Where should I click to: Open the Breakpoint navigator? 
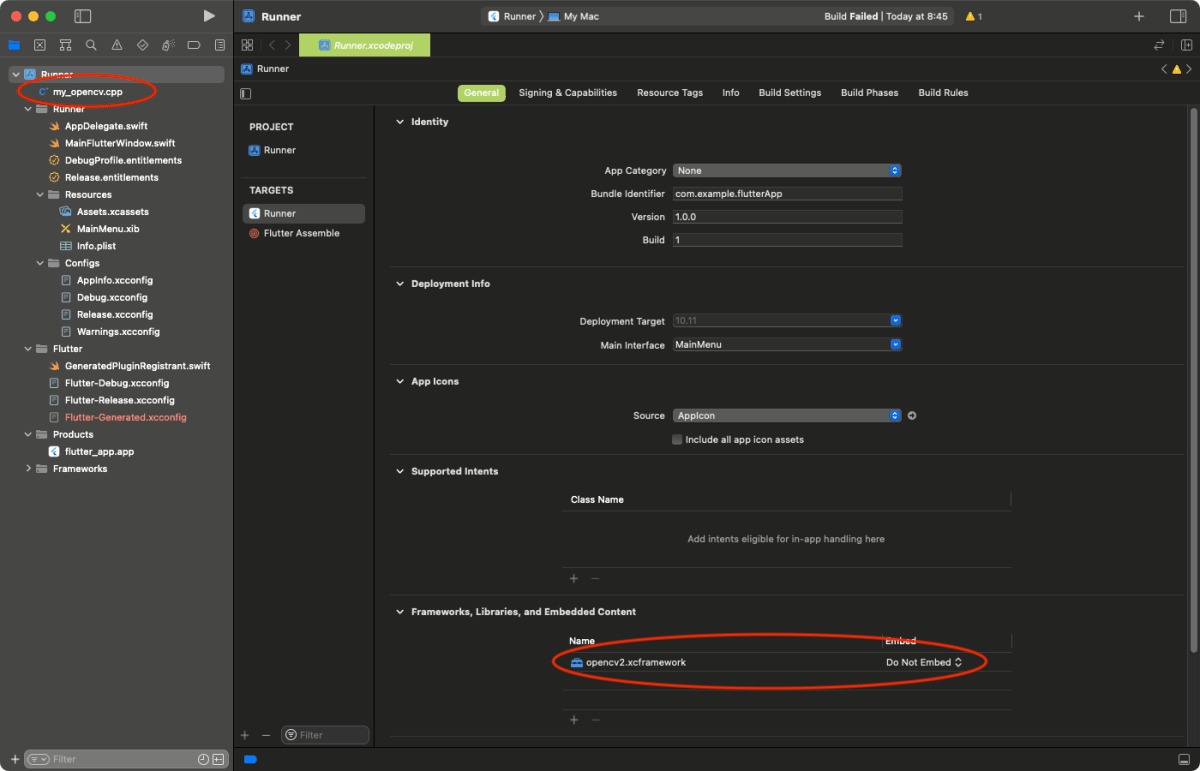click(x=194, y=45)
